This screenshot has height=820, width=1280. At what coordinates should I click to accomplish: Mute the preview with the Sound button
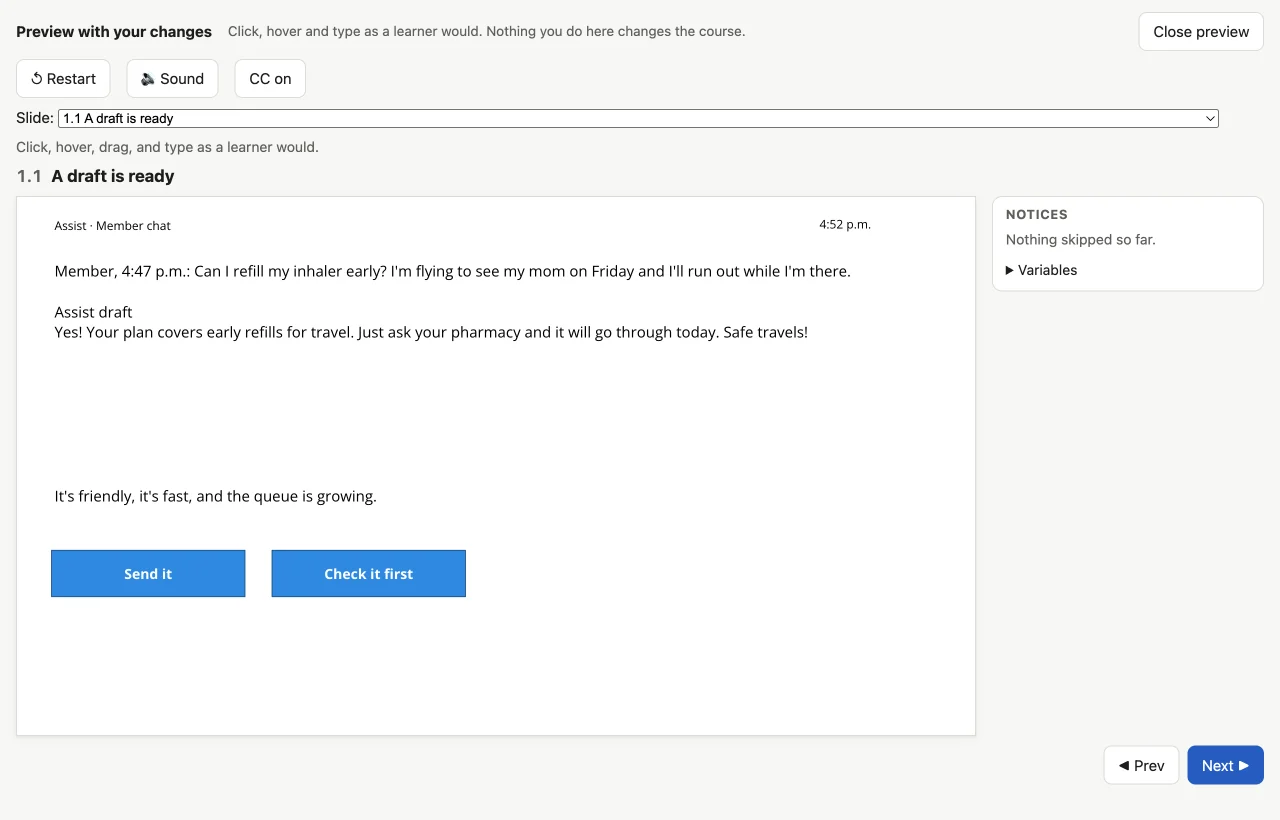[172, 79]
